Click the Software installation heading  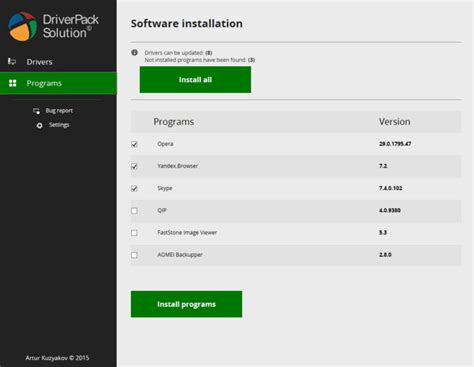187,23
